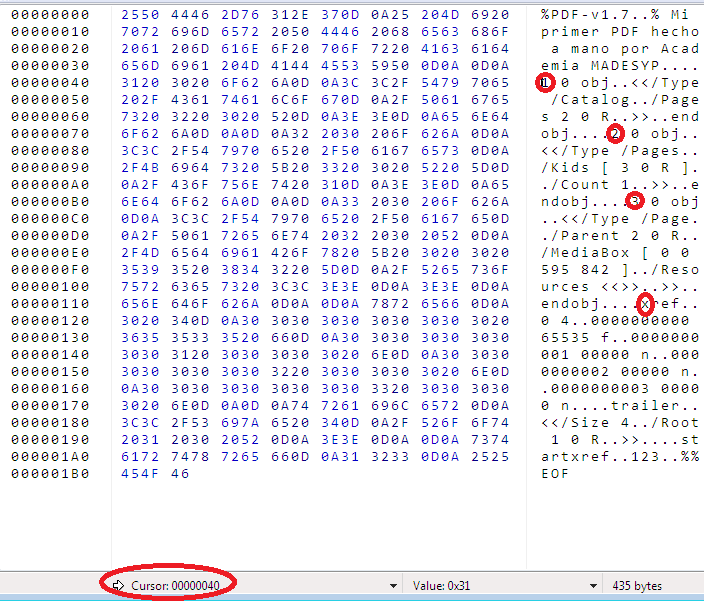Click ASCII text '<</Size 4../Root'
704x601 pixels.
click(620, 423)
